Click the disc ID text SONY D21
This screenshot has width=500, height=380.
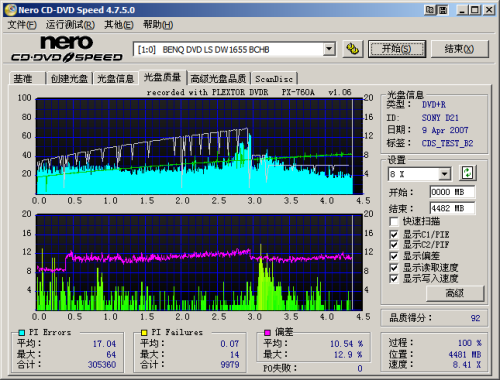pos(440,118)
